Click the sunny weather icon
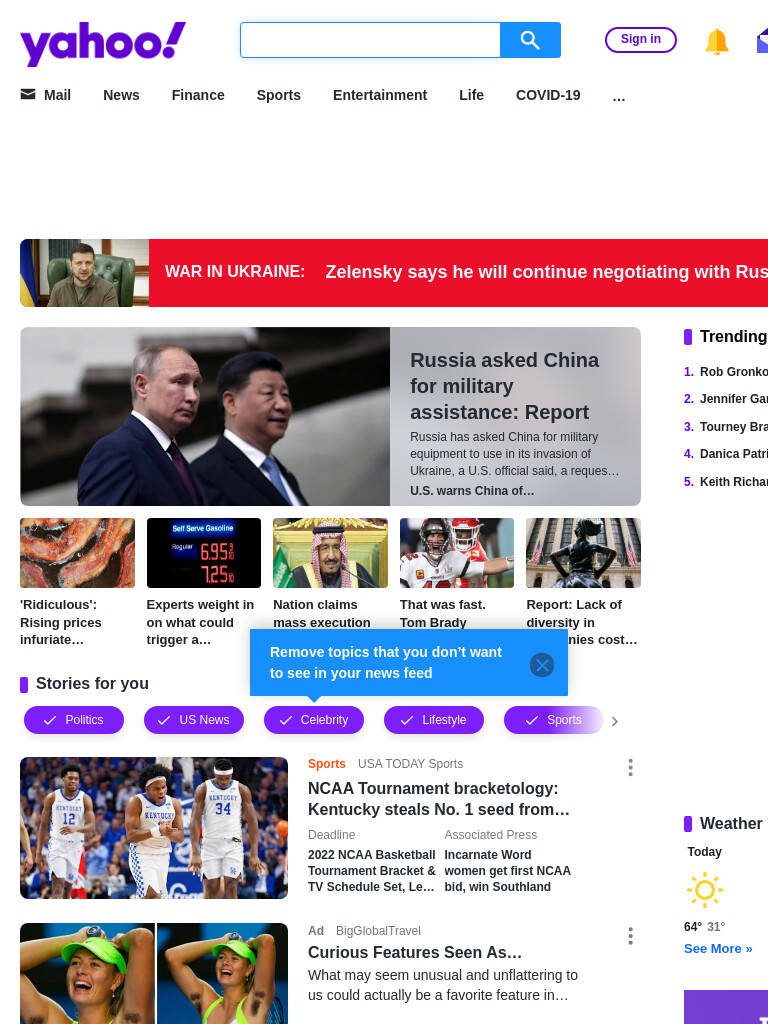Image resolution: width=768 pixels, height=1024 pixels. pyautogui.click(x=705, y=889)
